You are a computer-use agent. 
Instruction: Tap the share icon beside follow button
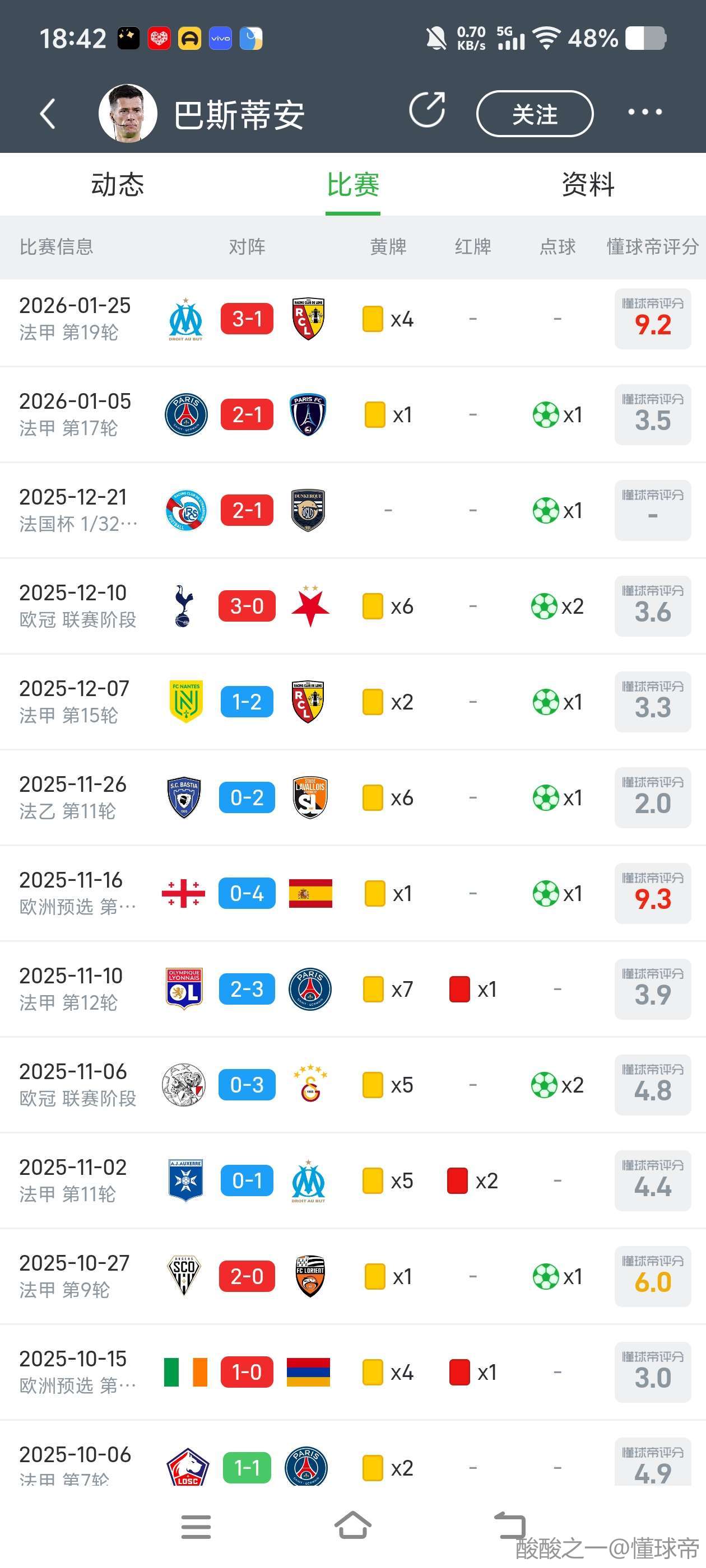[427, 110]
